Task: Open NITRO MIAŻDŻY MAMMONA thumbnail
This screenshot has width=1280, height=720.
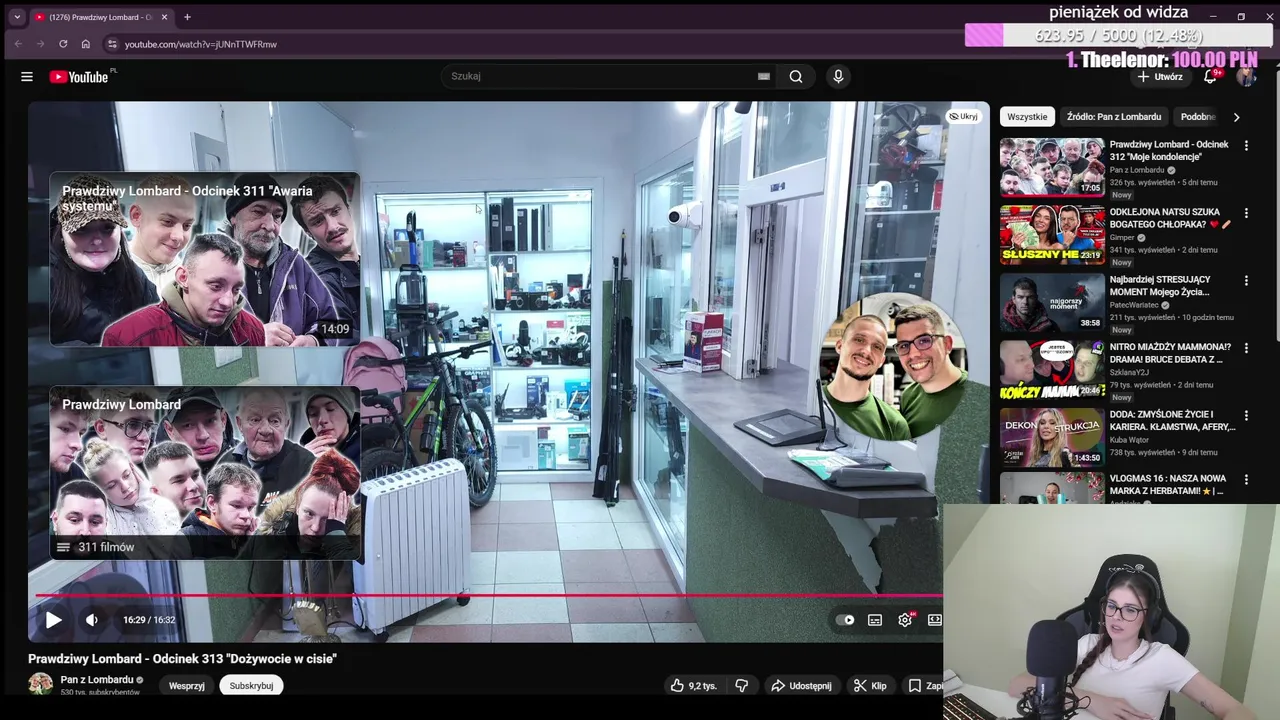Action: (1052, 369)
